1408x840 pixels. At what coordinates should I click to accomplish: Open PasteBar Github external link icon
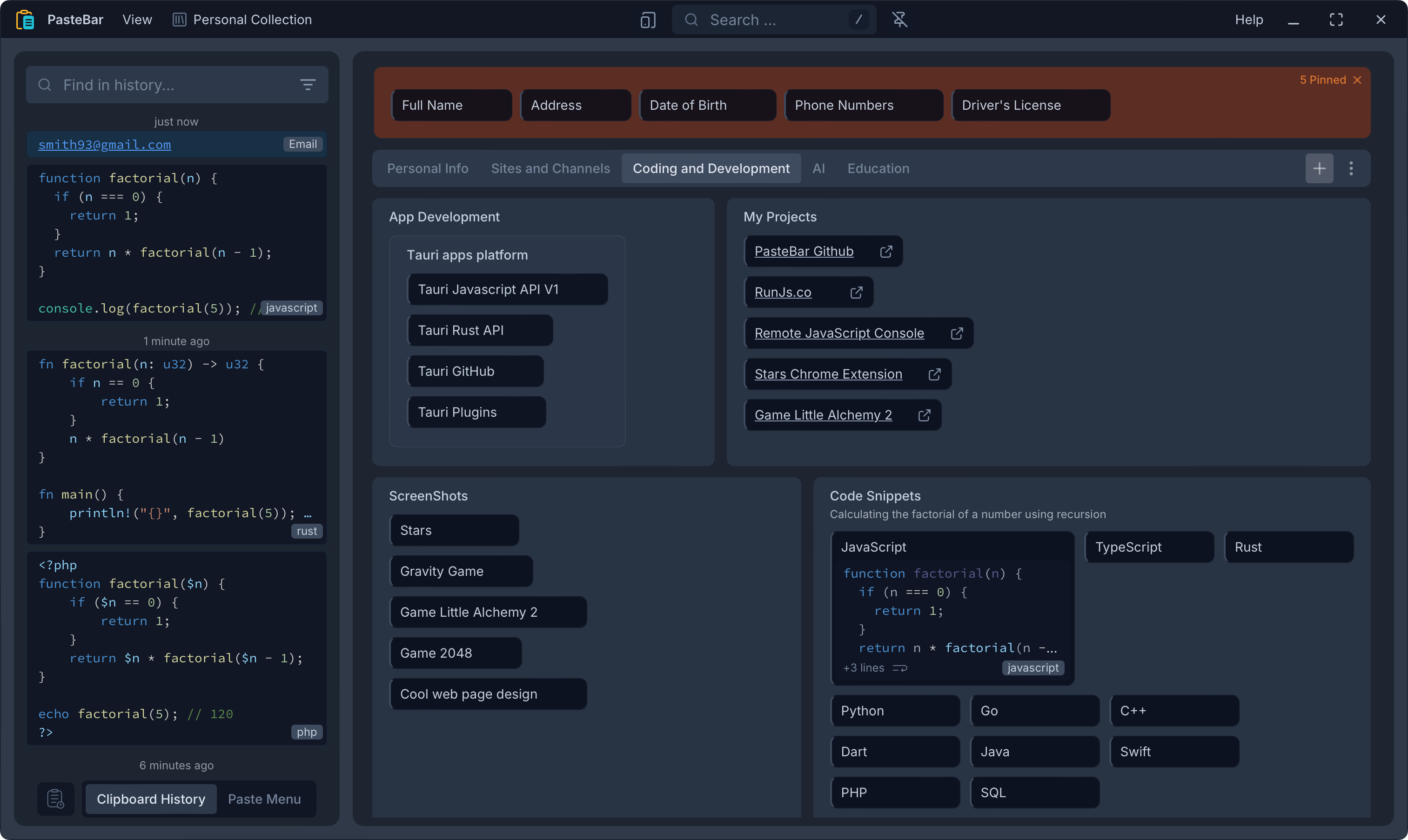tap(886, 251)
